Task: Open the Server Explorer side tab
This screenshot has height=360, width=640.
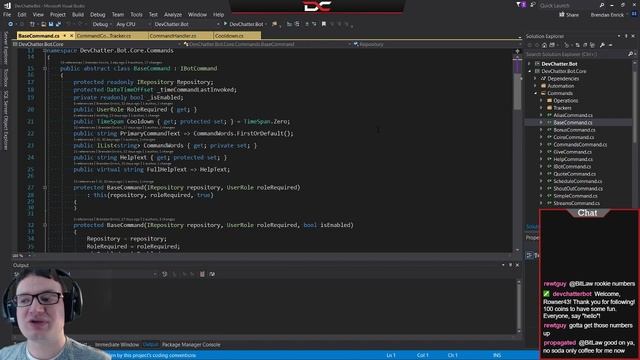Action: pyautogui.click(x=5, y=48)
